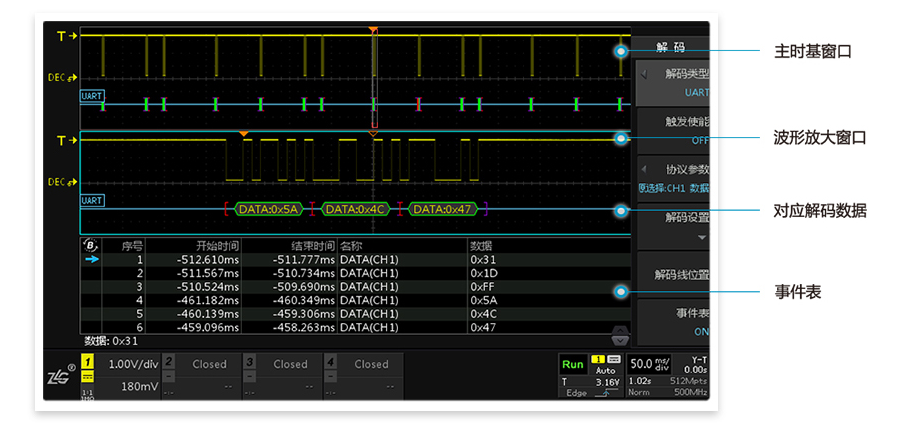Click the T trigger level marker in main window
Screen dimensions: 898x428
click(67, 36)
